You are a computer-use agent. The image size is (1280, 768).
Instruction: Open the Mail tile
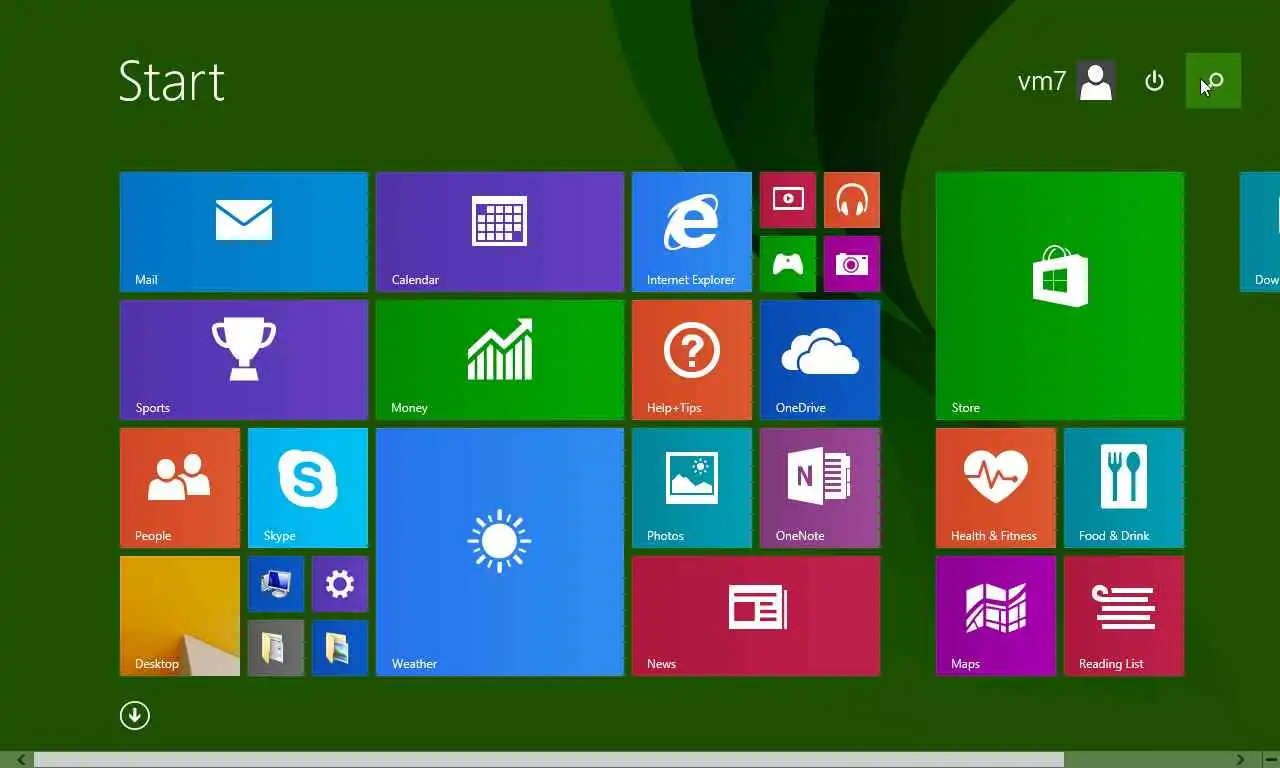(244, 232)
